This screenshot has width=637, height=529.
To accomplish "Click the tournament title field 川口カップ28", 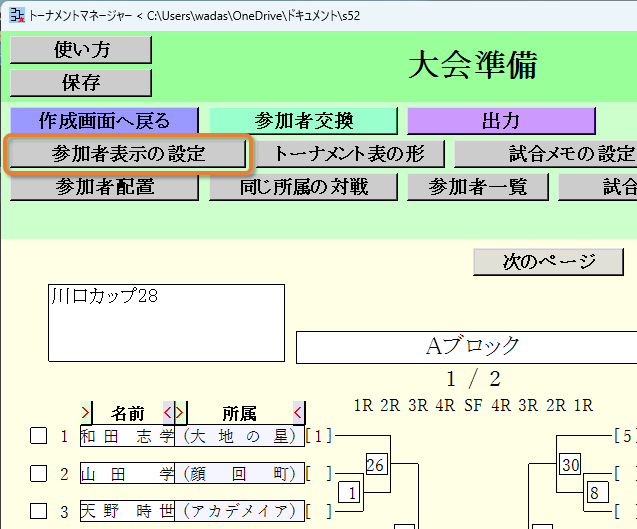I will pyautogui.click(x=166, y=323).
